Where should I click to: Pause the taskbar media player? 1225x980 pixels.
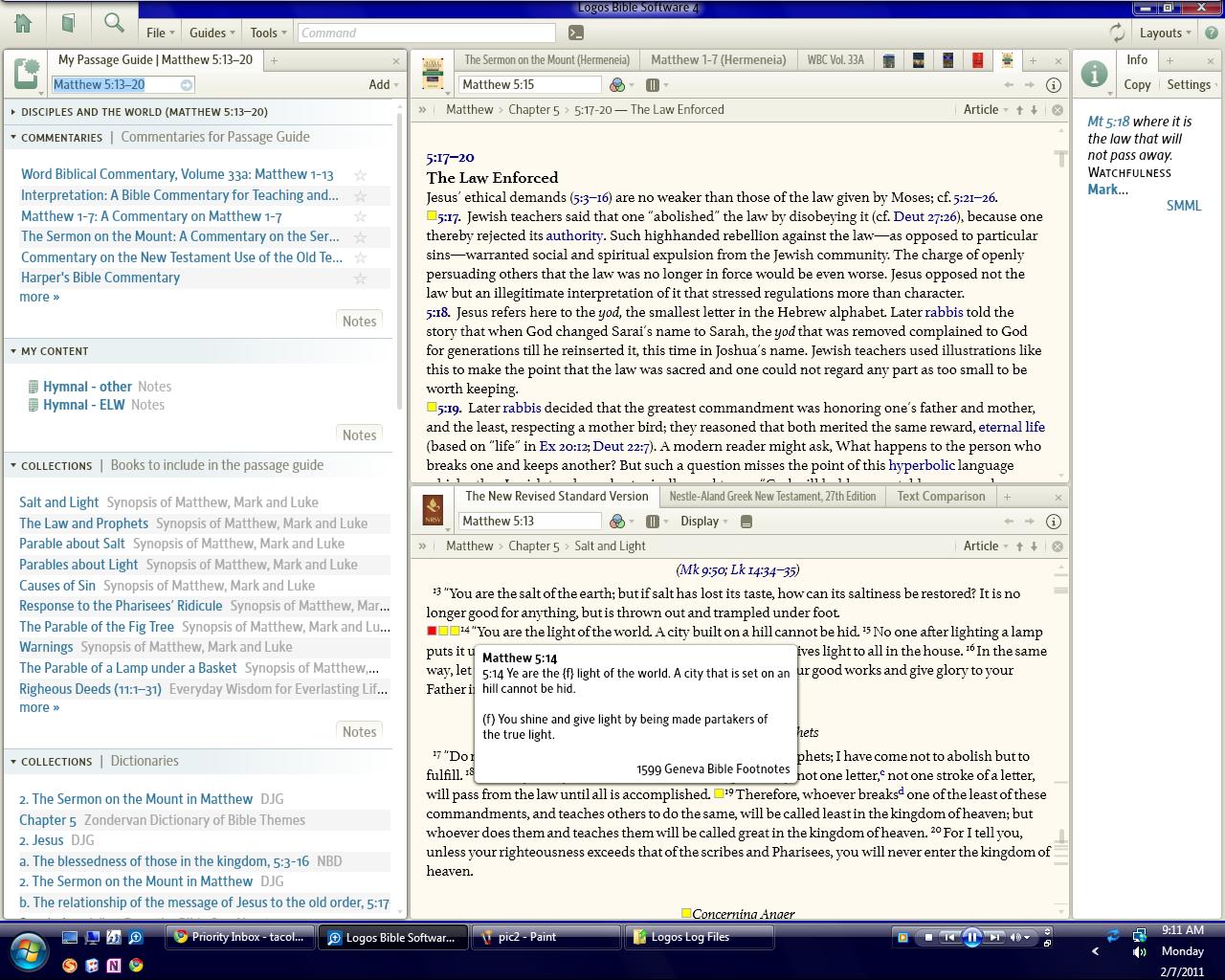coord(971,937)
